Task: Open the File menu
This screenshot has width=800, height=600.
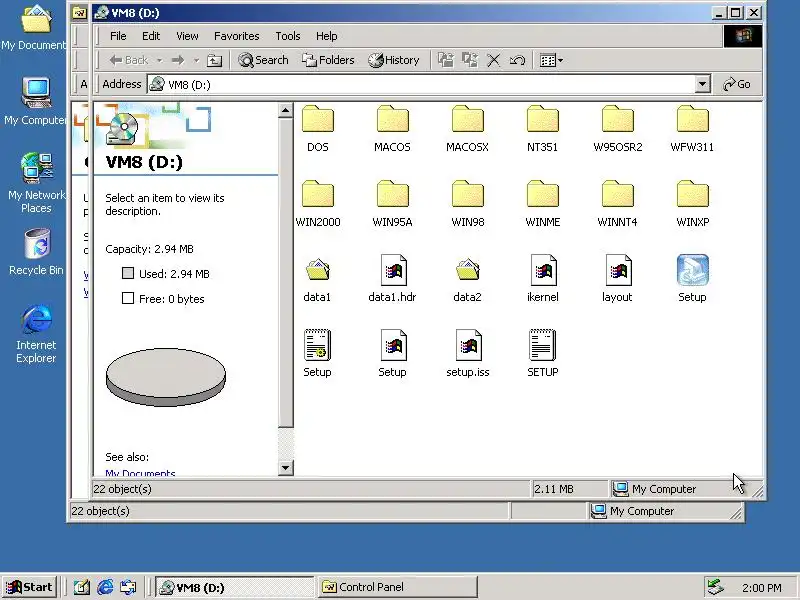Action: pos(118,36)
